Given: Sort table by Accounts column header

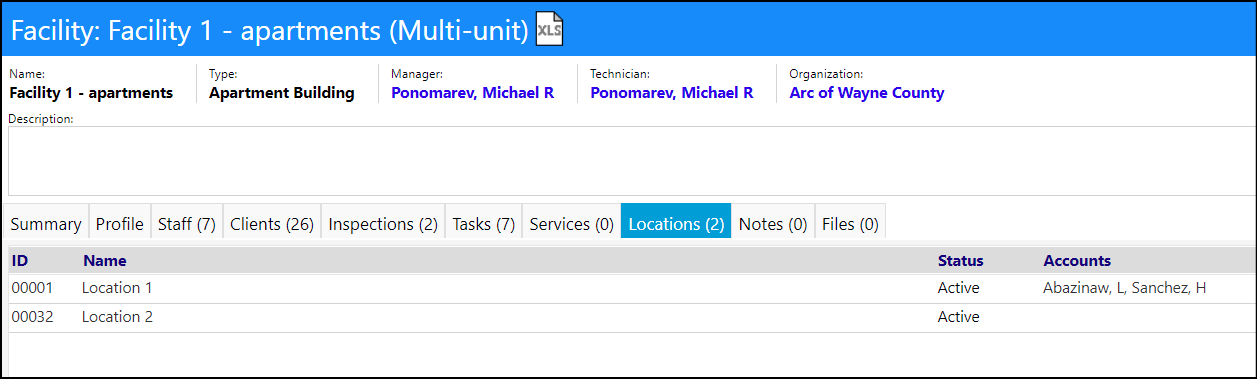Looking at the screenshot, I should coord(1077,261).
